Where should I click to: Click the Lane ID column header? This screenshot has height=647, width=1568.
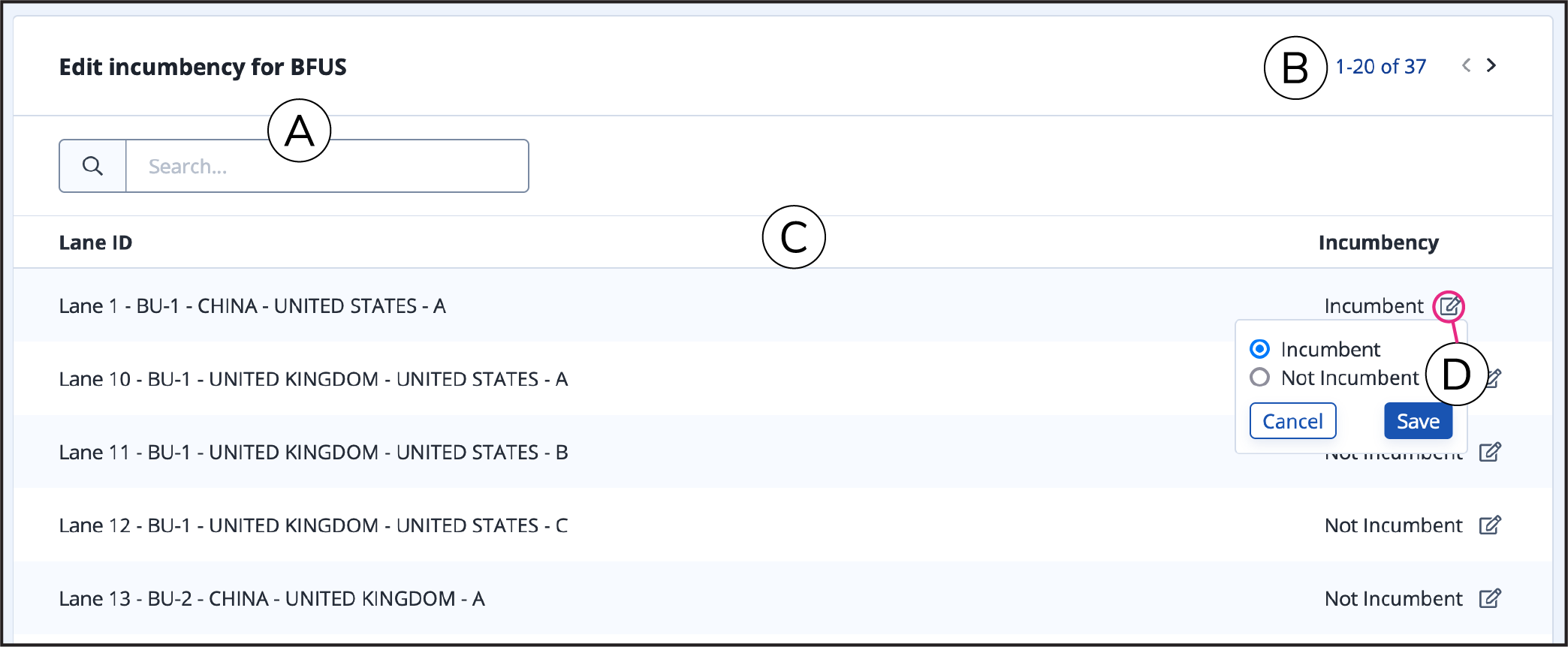pyautogui.click(x=95, y=242)
